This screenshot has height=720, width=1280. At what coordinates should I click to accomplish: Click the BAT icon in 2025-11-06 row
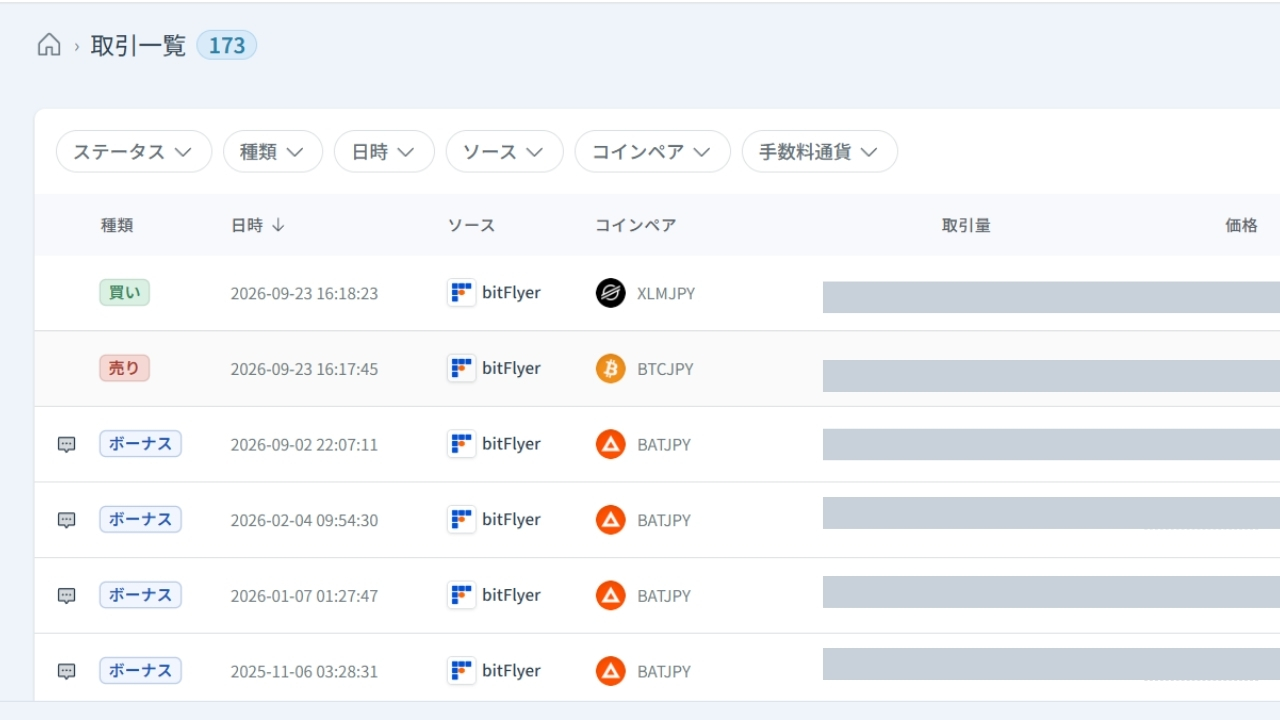(610, 671)
